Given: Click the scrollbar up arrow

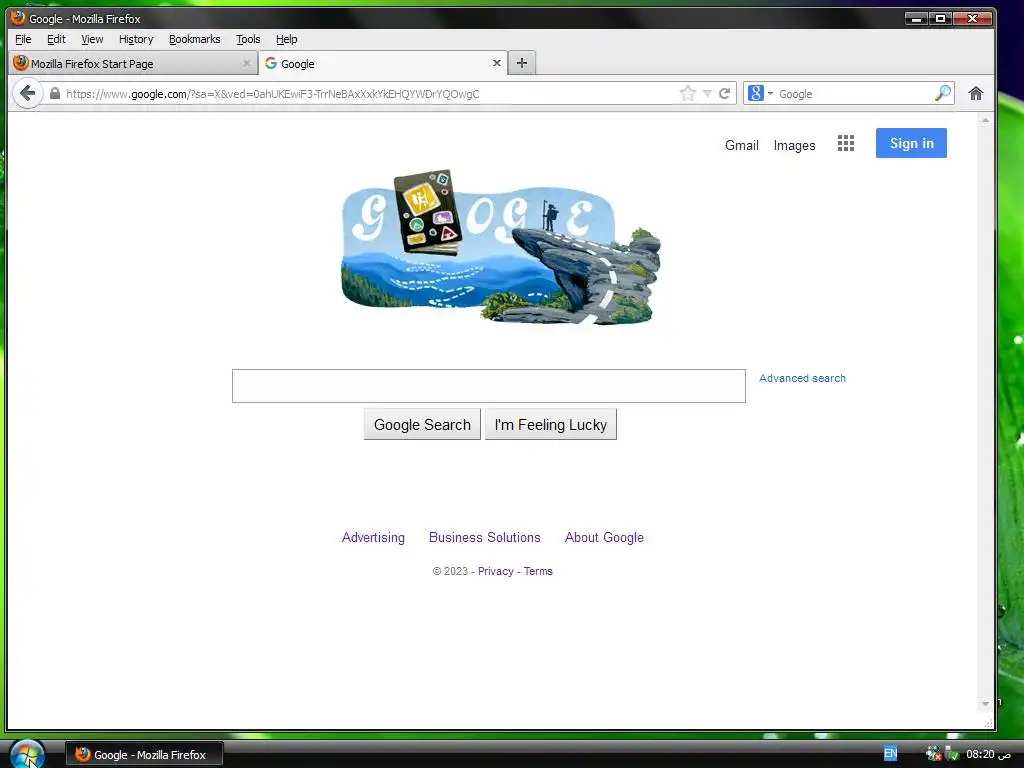Looking at the screenshot, I should pos(985,121).
